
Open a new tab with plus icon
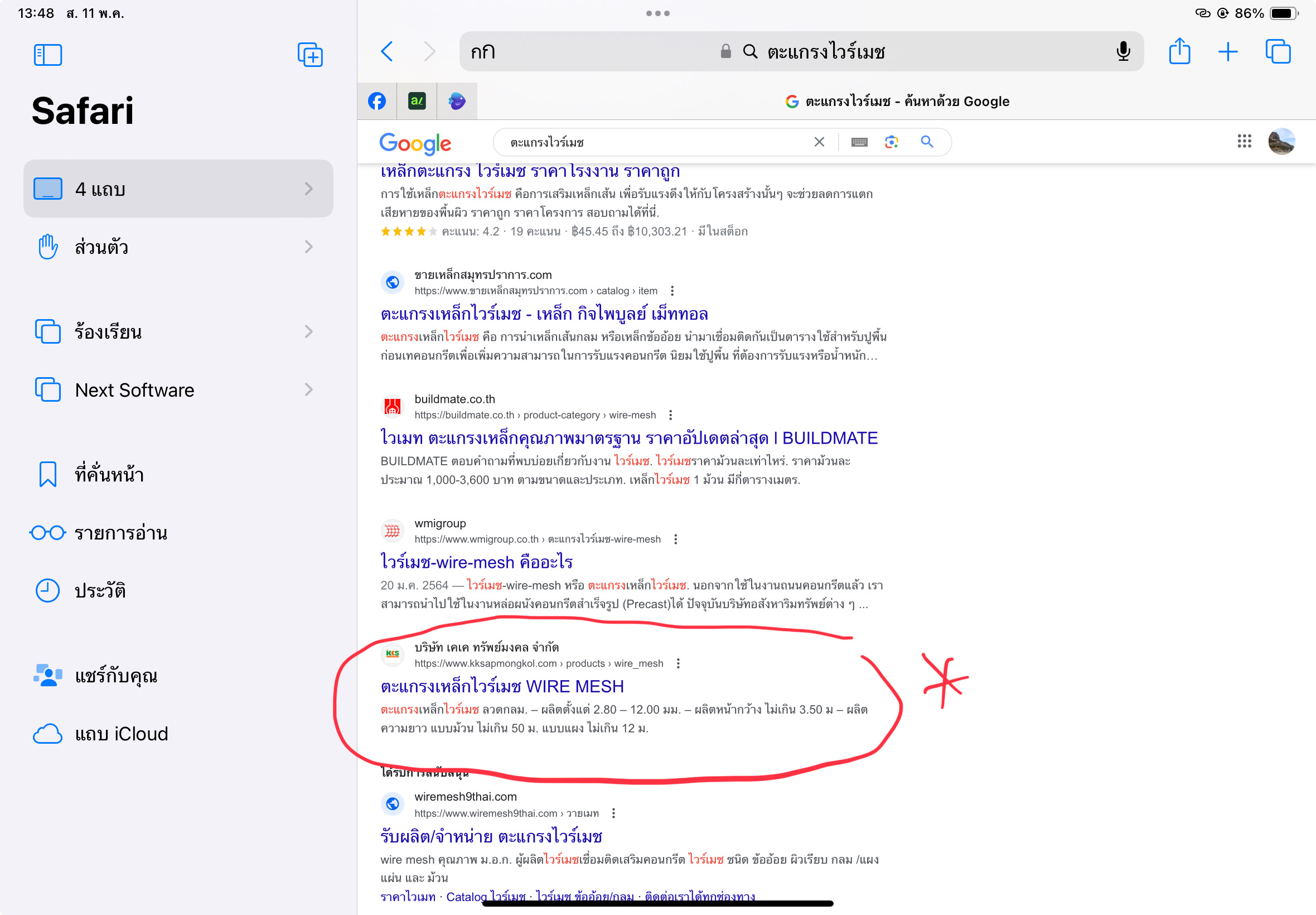pos(1227,51)
